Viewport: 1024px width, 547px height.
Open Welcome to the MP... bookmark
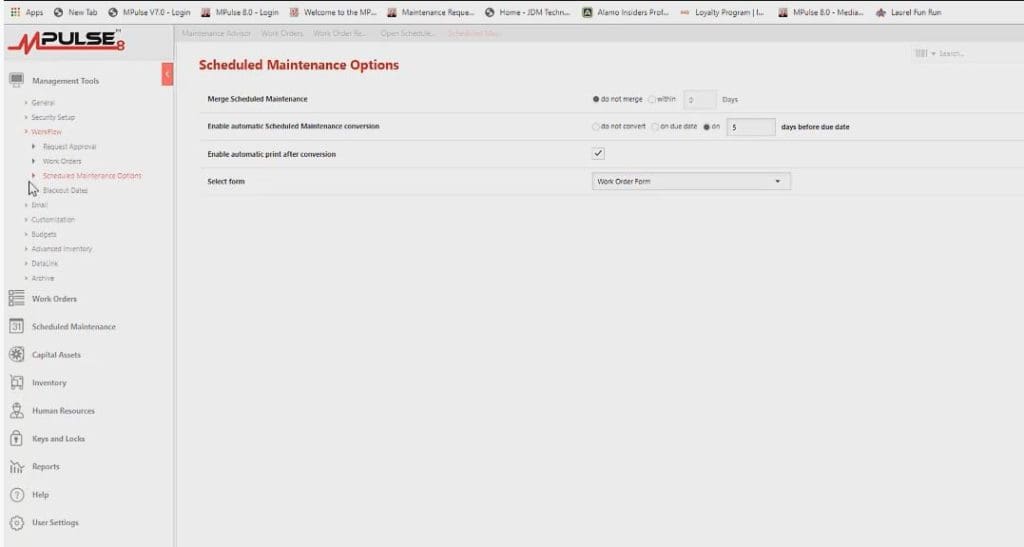(x=333, y=12)
